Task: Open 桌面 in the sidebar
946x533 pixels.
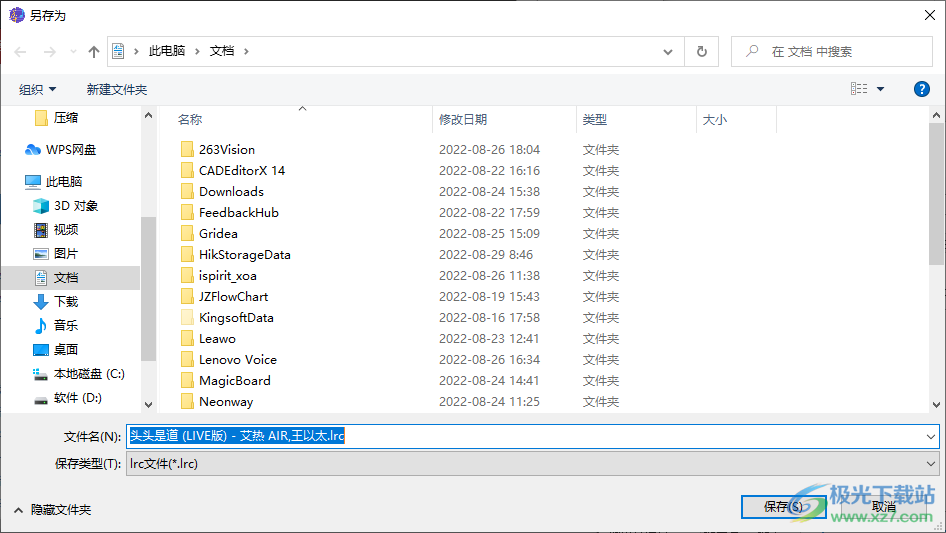Action: tap(57, 349)
